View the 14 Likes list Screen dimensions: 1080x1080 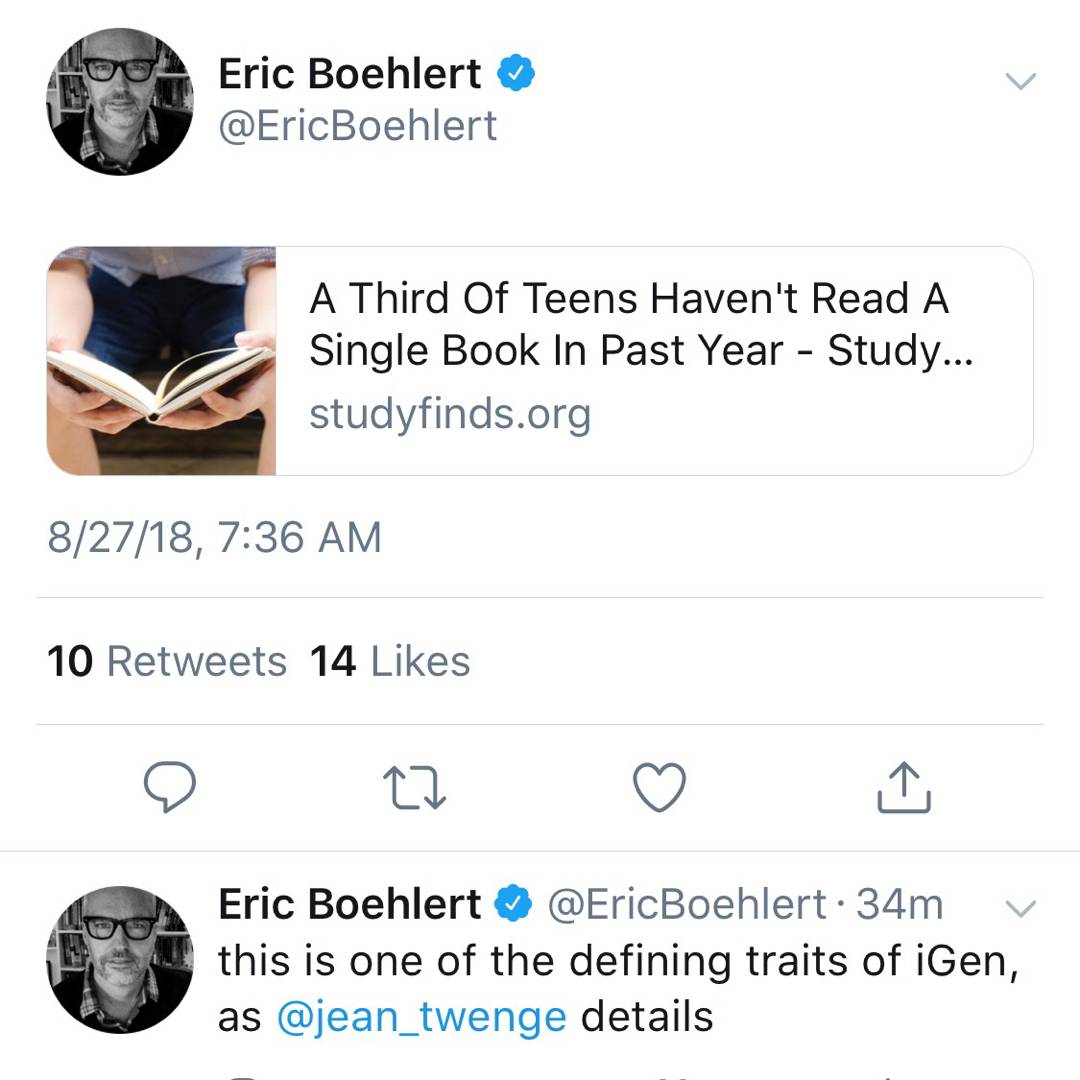pos(390,661)
